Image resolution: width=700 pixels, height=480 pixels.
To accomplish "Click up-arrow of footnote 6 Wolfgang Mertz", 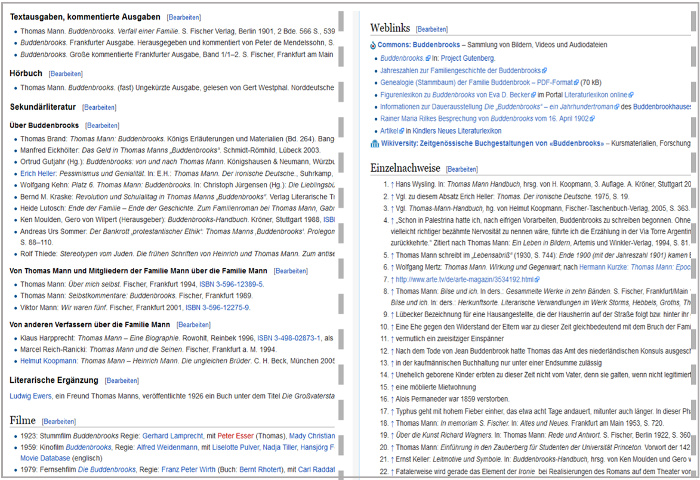I will (x=390, y=269).
